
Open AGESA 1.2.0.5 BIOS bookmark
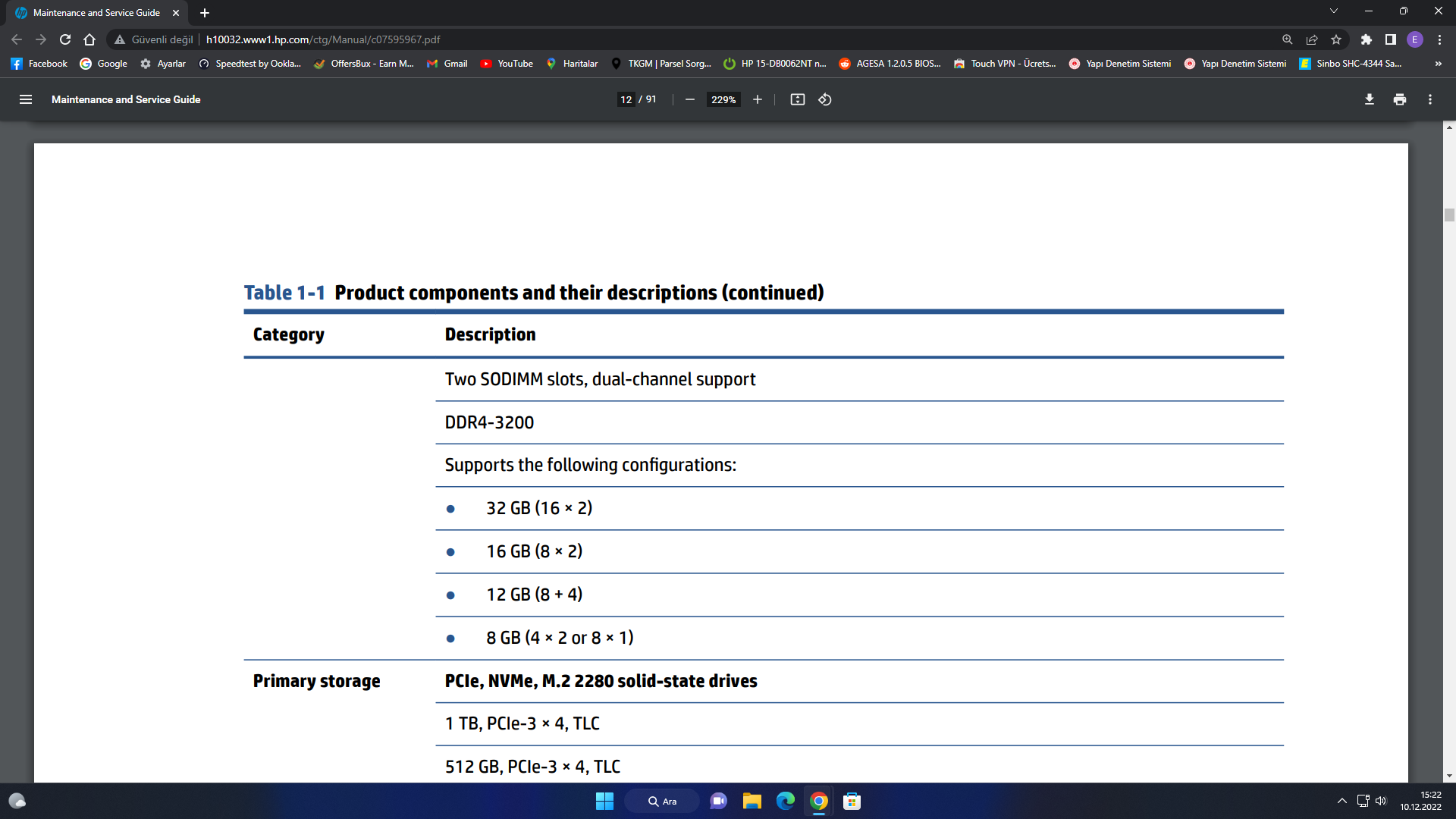890,64
